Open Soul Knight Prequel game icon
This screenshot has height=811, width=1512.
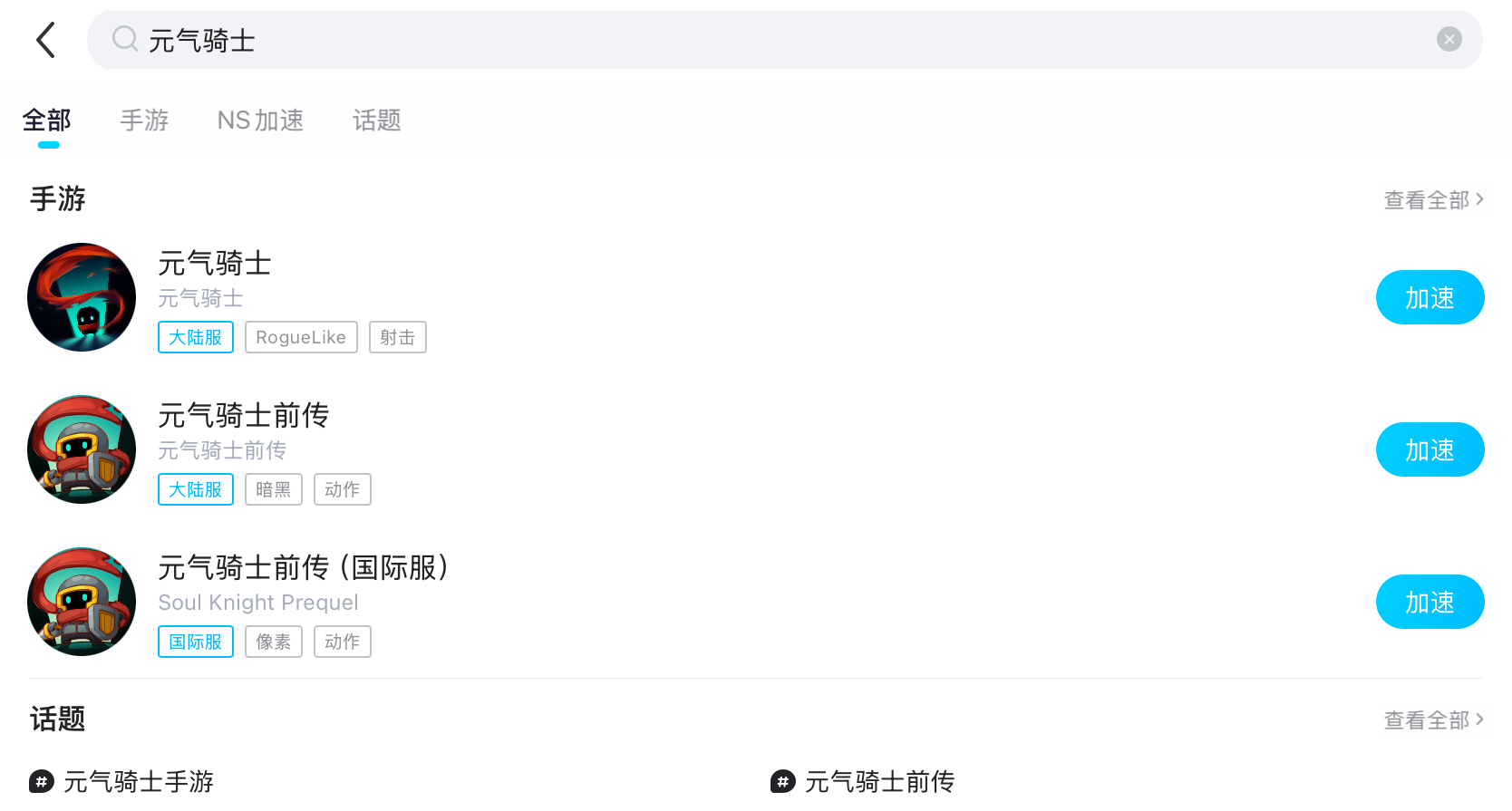click(x=82, y=602)
